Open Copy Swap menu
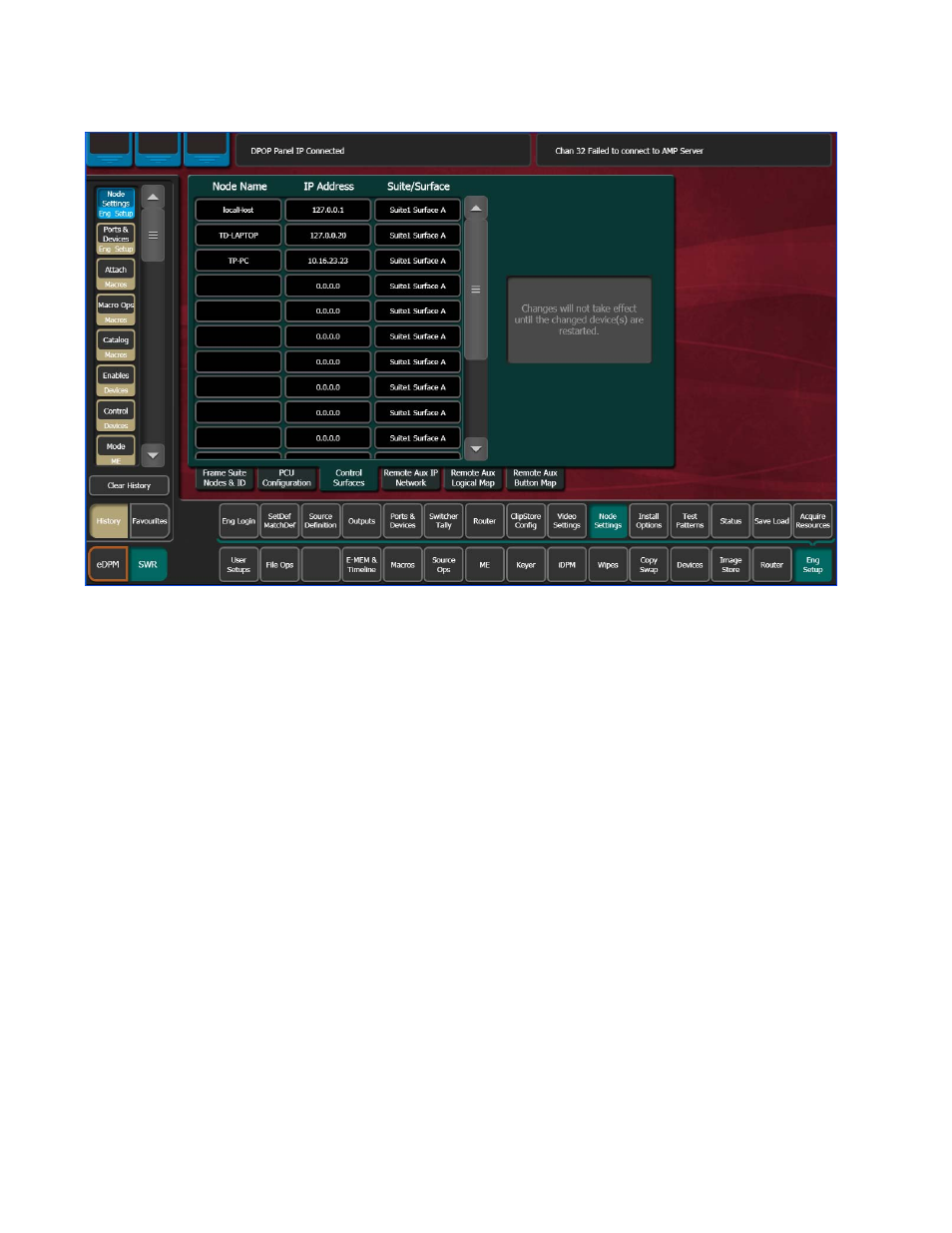 click(649, 564)
